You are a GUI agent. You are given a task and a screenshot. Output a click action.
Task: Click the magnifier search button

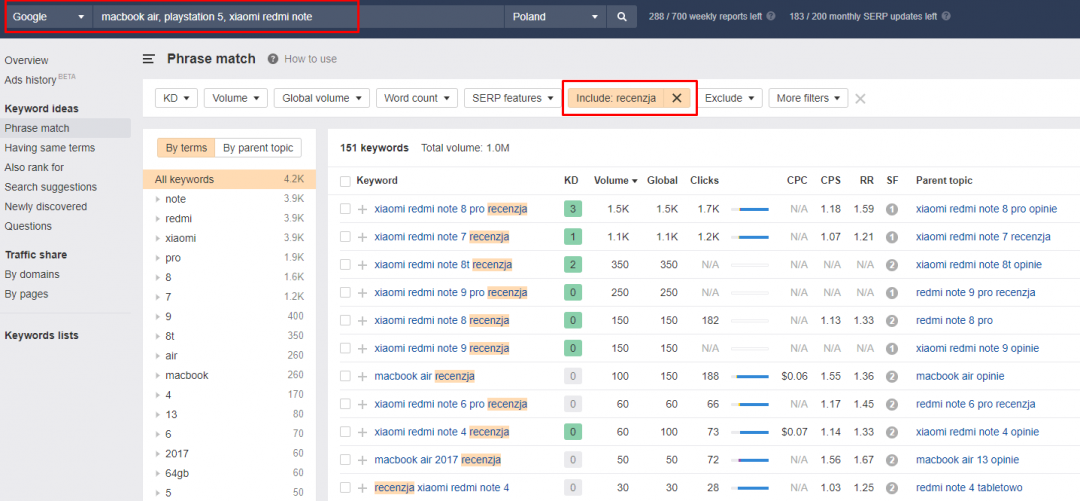point(622,17)
